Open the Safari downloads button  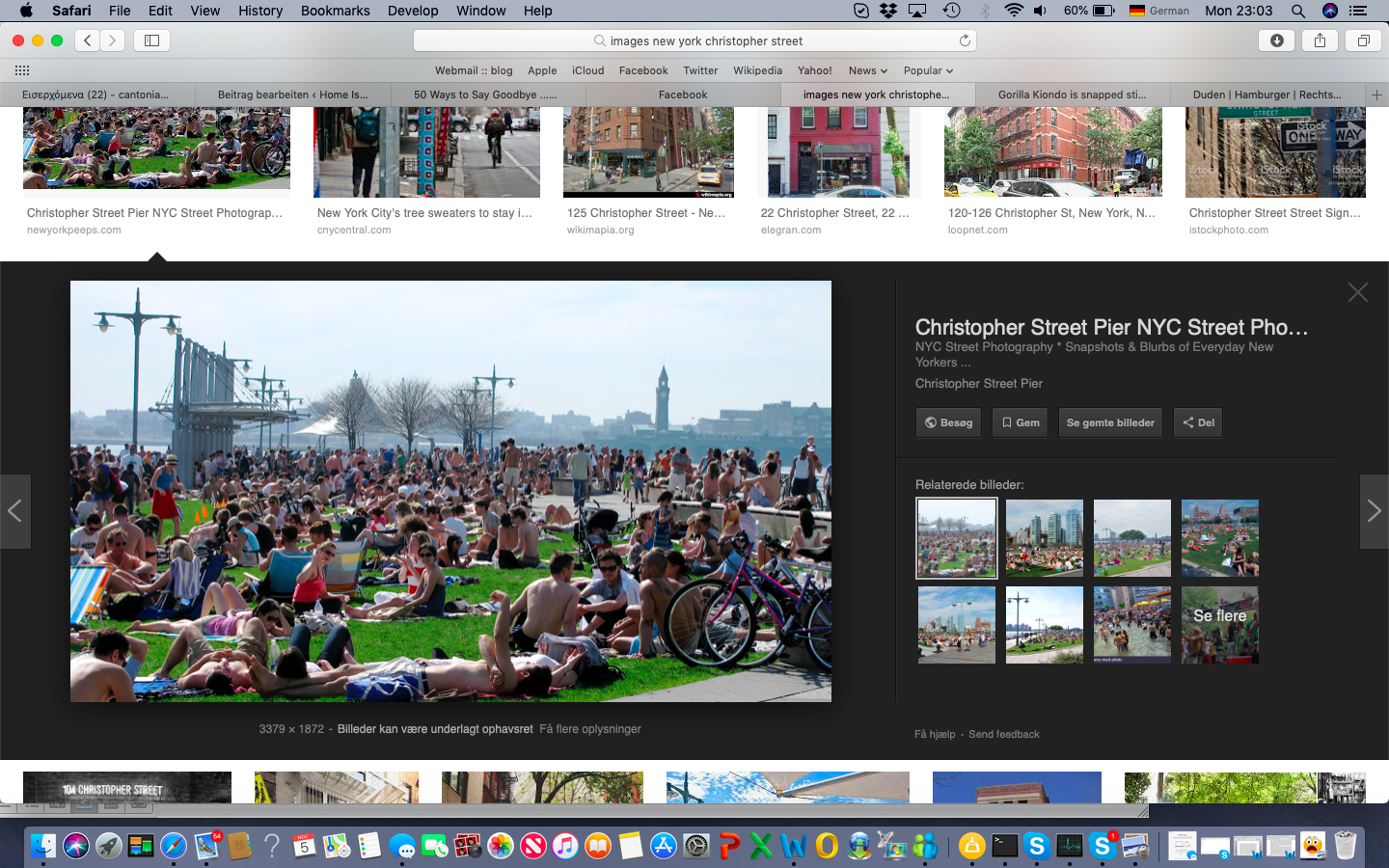(x=1276, y=41)
